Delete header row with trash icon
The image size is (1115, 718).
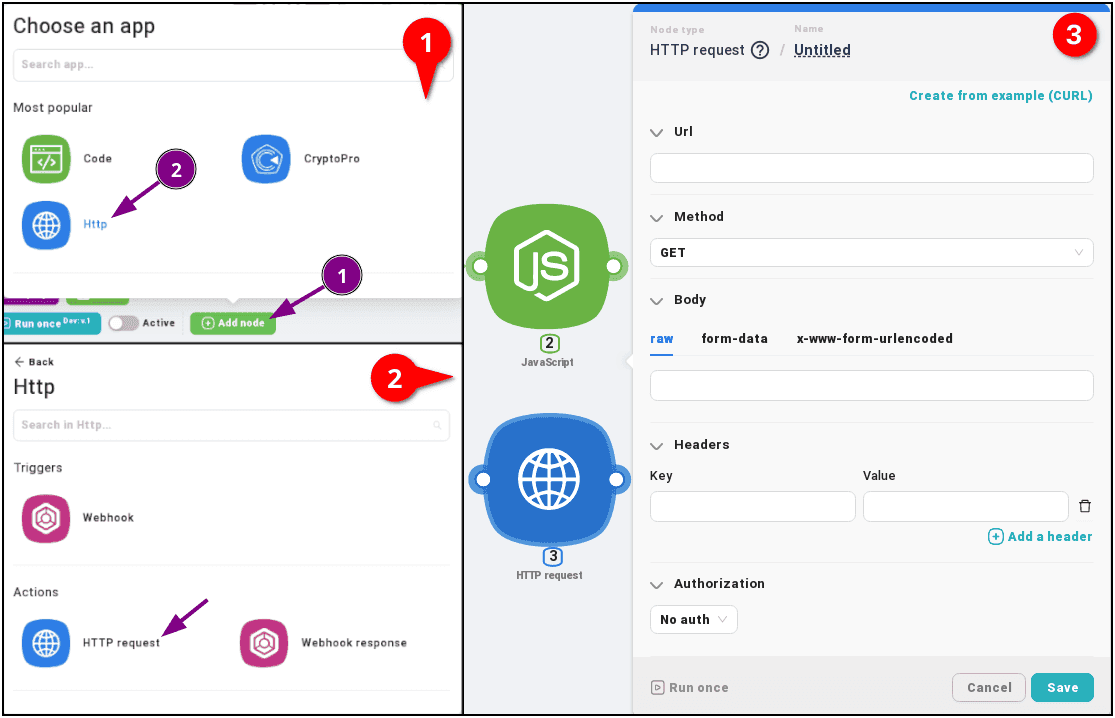[1085, 507]
